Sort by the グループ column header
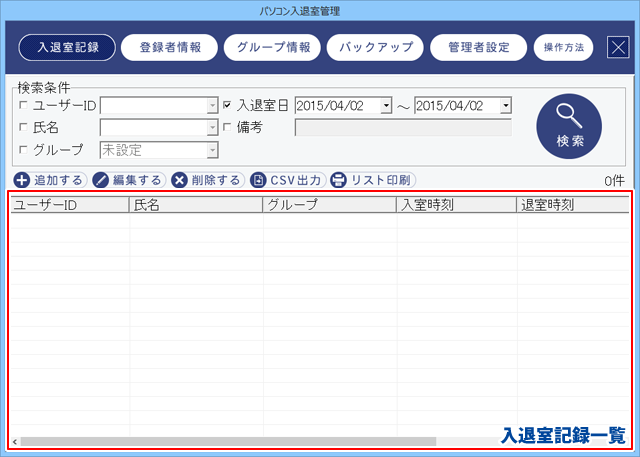Screen dimensions: 640x457 330,205
